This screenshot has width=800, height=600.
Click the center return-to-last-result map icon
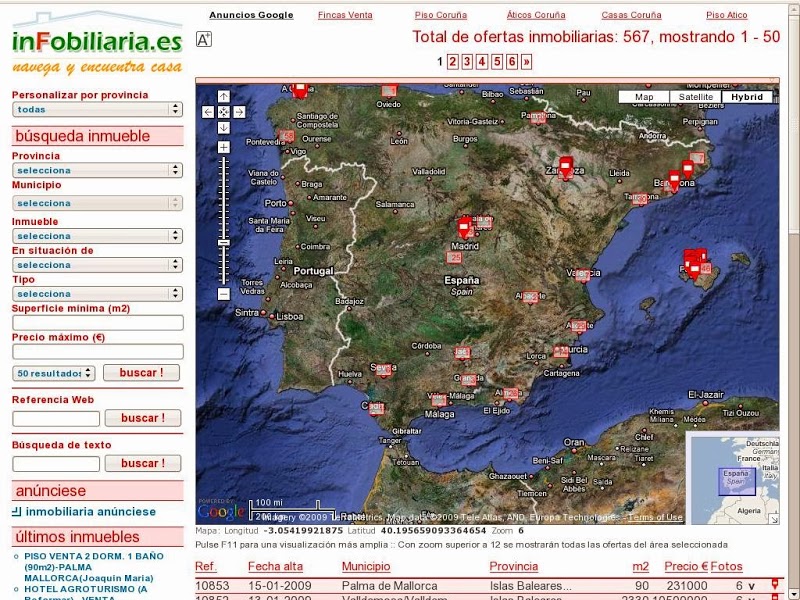click(223, 112)
